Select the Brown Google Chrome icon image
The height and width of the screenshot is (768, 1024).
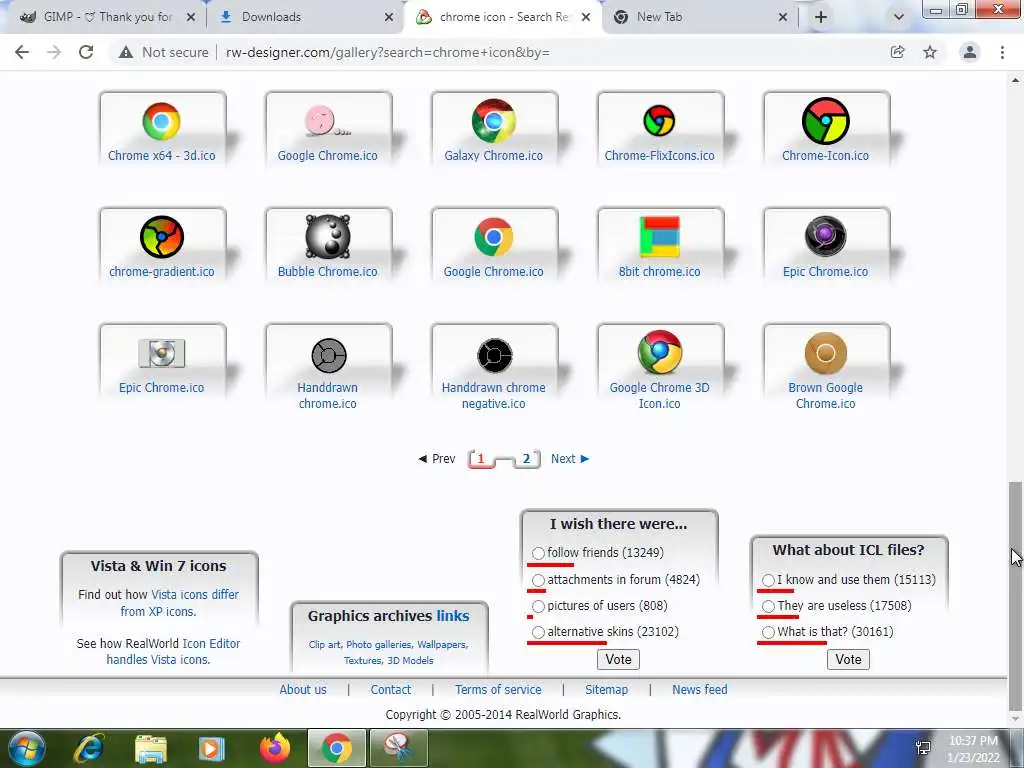(x=825, y=353)
